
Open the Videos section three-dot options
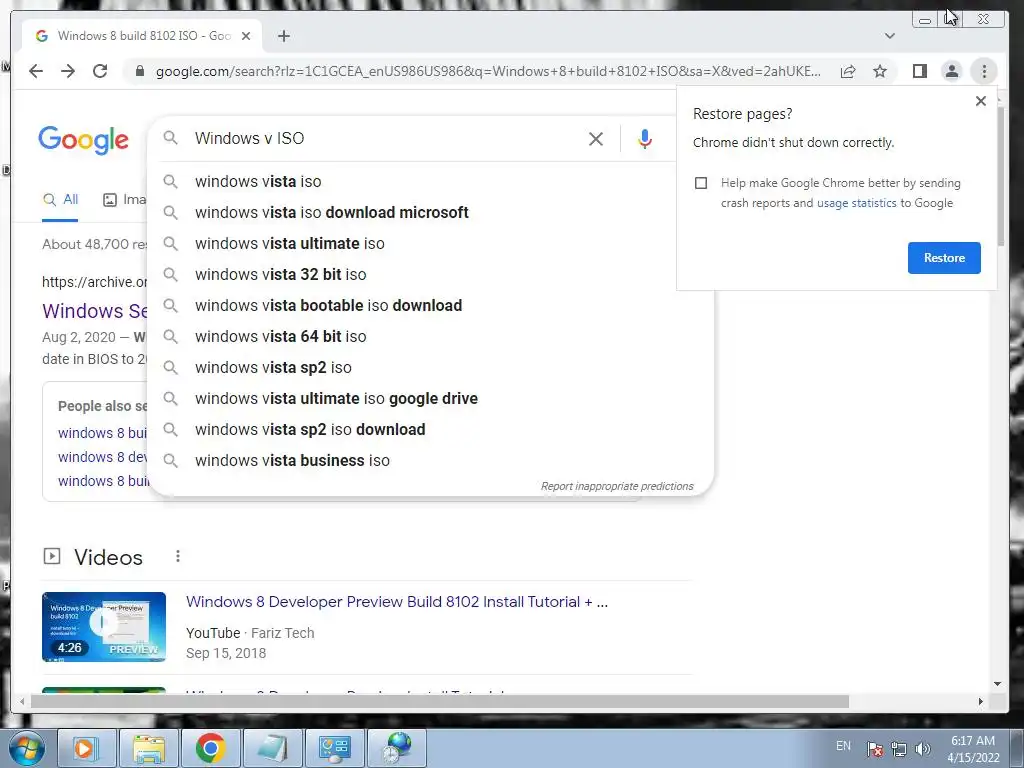click(178, 556)
